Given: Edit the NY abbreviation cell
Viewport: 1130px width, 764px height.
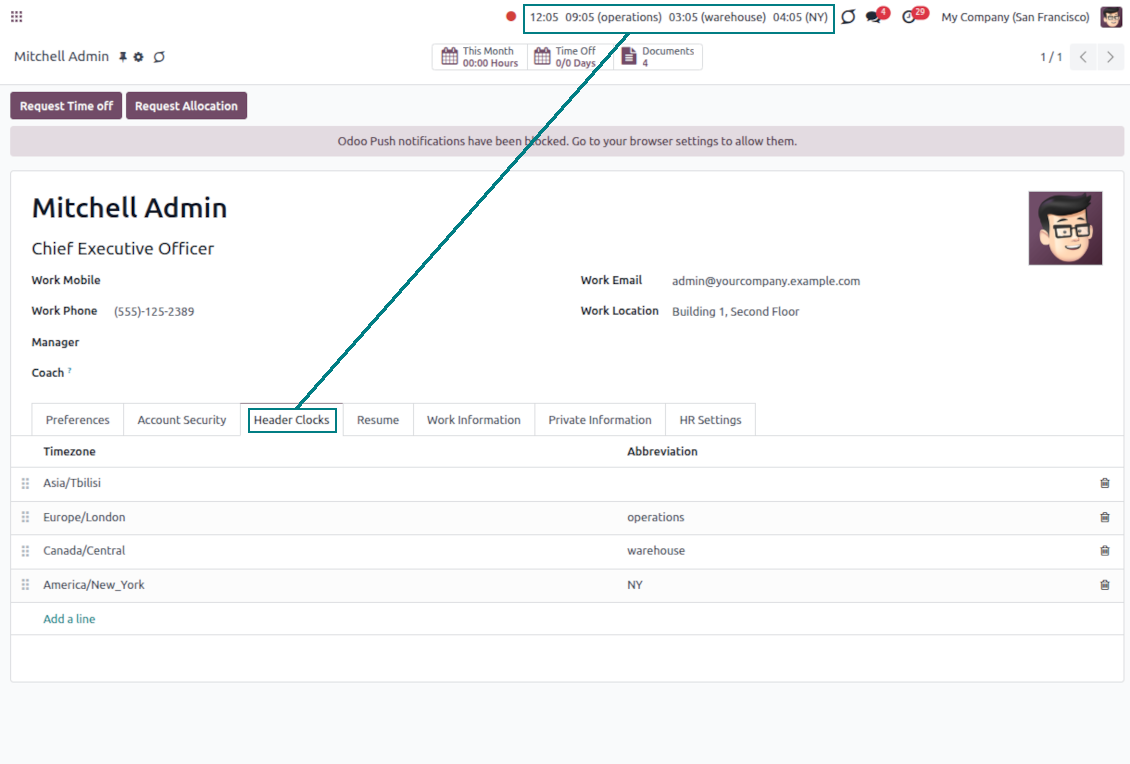Looking at the screenshot, I should tap(856, 585).
